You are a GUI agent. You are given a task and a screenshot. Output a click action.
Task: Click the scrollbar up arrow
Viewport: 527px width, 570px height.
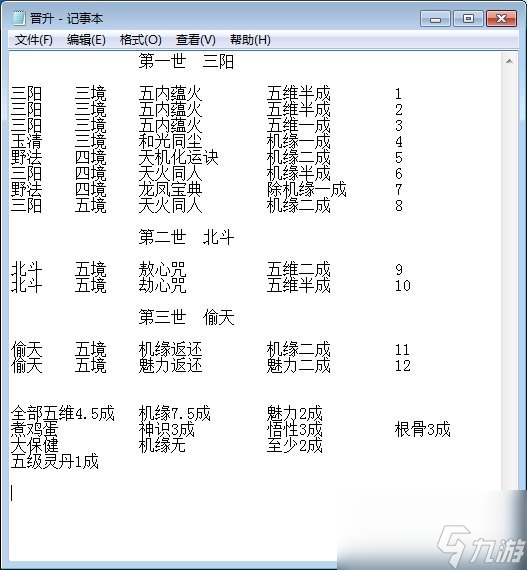[509, 61]
